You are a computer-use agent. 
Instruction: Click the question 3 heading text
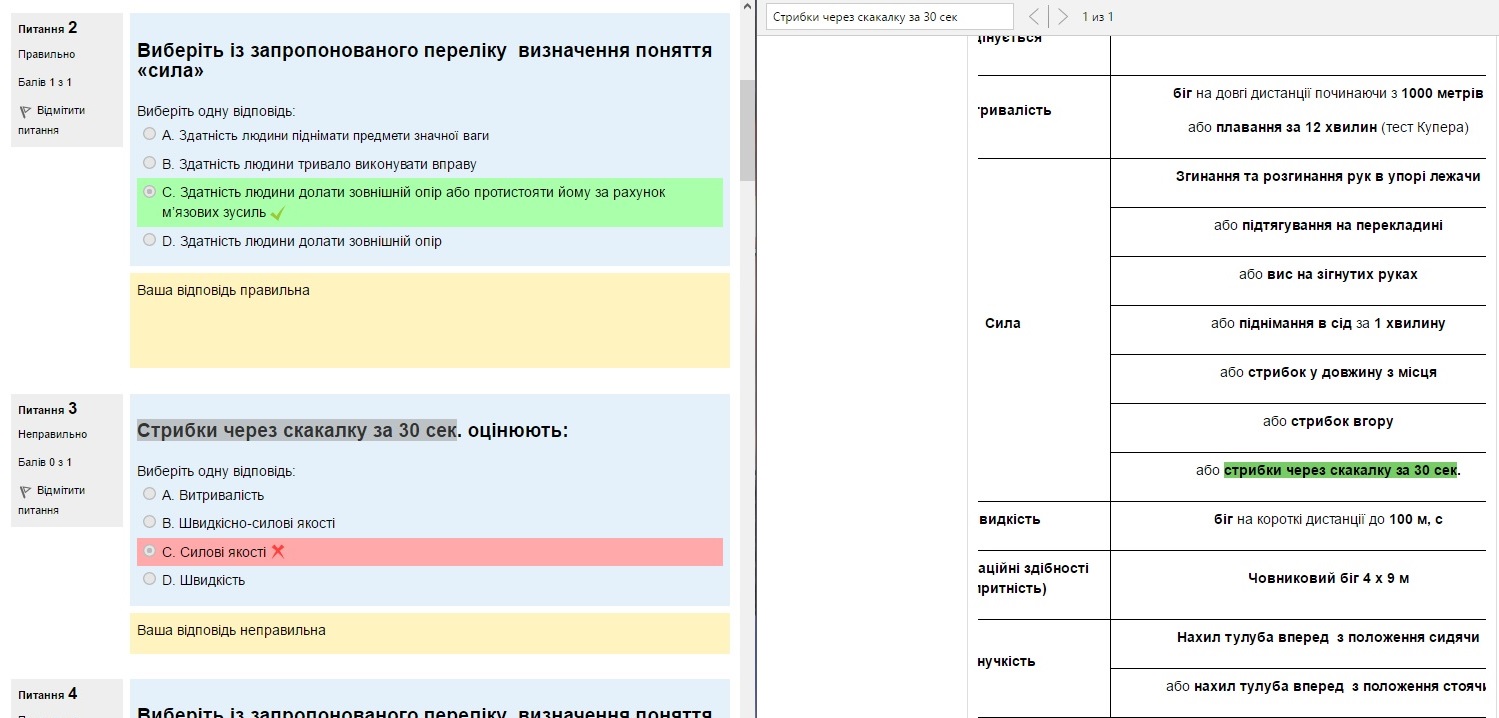pyautogui.click(x=352, y=431)
